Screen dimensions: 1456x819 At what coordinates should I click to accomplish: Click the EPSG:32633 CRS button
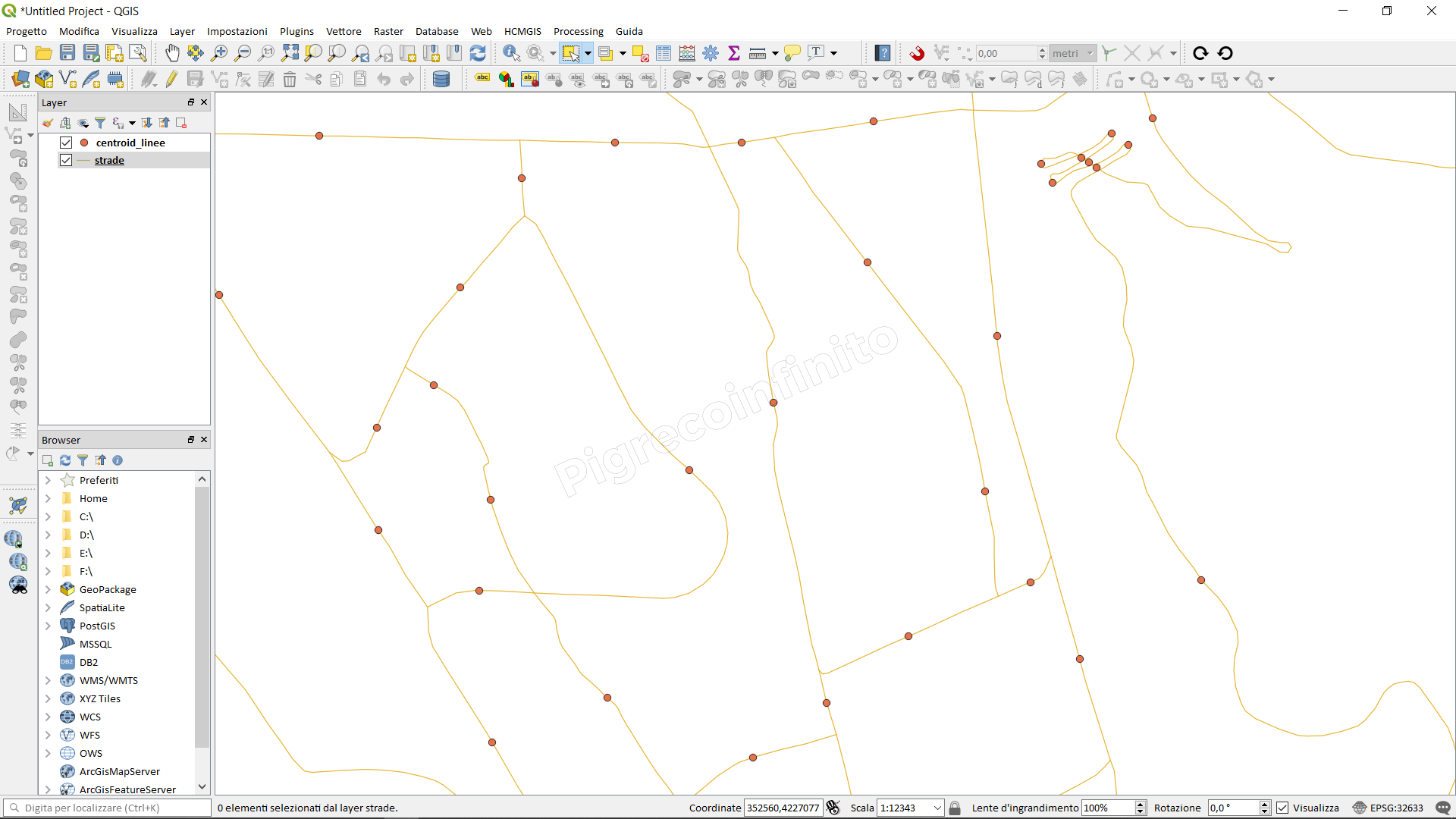point(1389,808)
